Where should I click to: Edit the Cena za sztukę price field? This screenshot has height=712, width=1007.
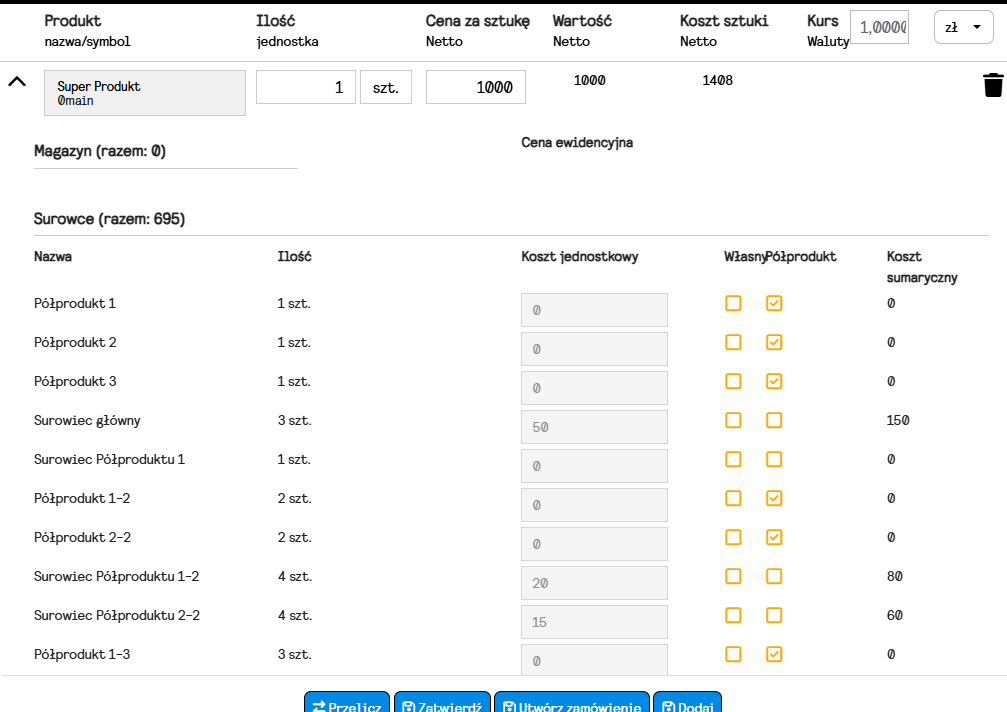coord(476,87)
